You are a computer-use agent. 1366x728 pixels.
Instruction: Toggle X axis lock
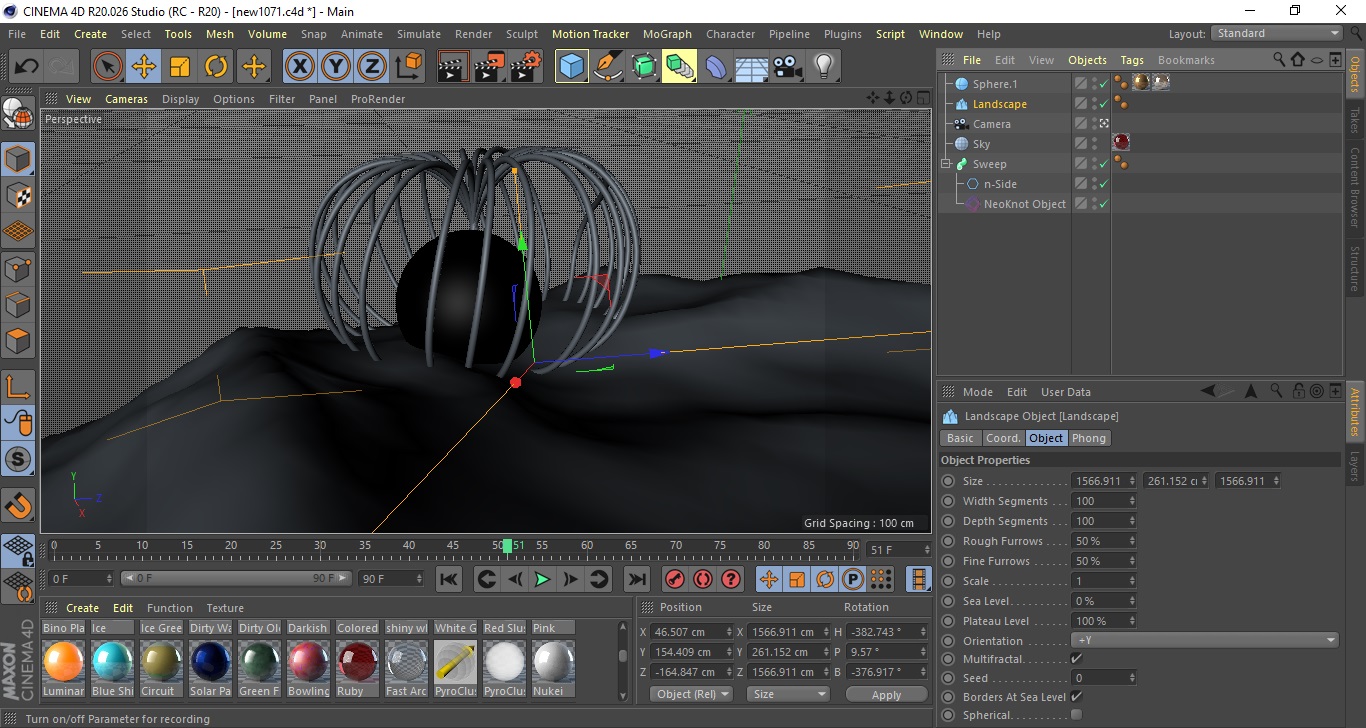coord(299,67)
